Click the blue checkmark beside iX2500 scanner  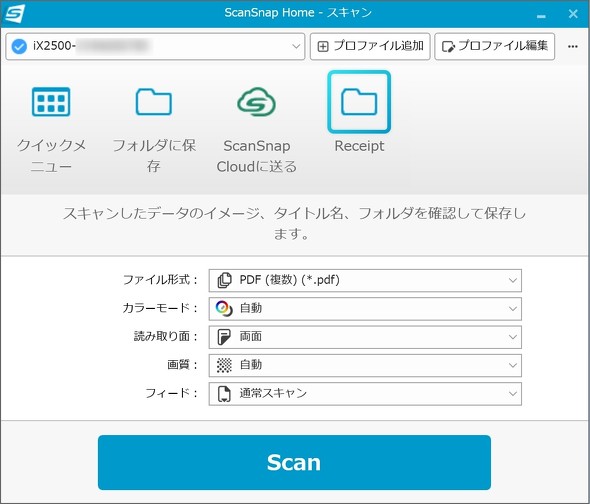19,46
